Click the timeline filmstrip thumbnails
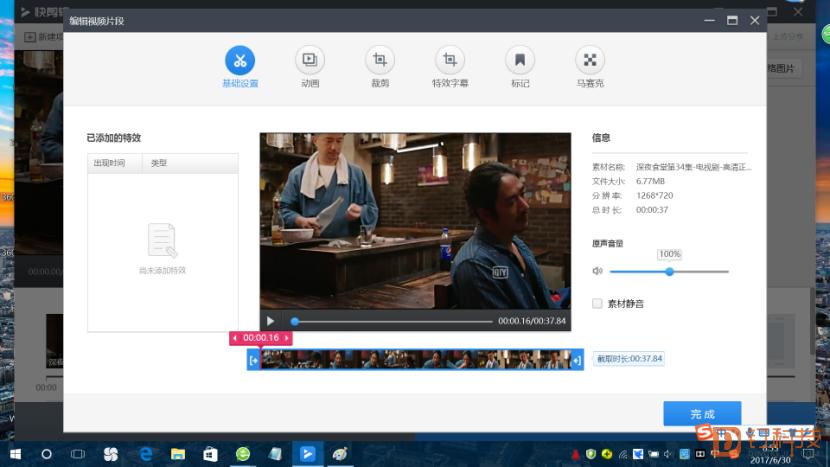This screenshot has width=830, height=467. coord(416,360)
